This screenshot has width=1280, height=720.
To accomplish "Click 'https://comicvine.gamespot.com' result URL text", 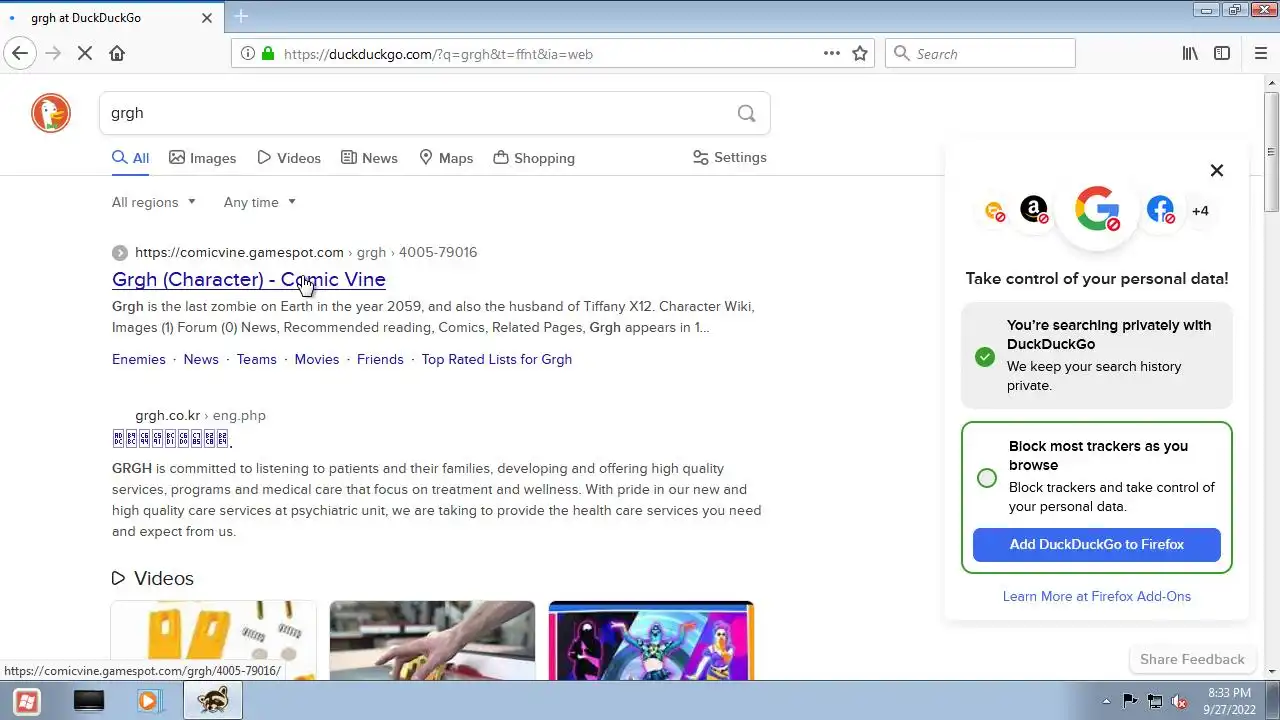I will 239,252.
